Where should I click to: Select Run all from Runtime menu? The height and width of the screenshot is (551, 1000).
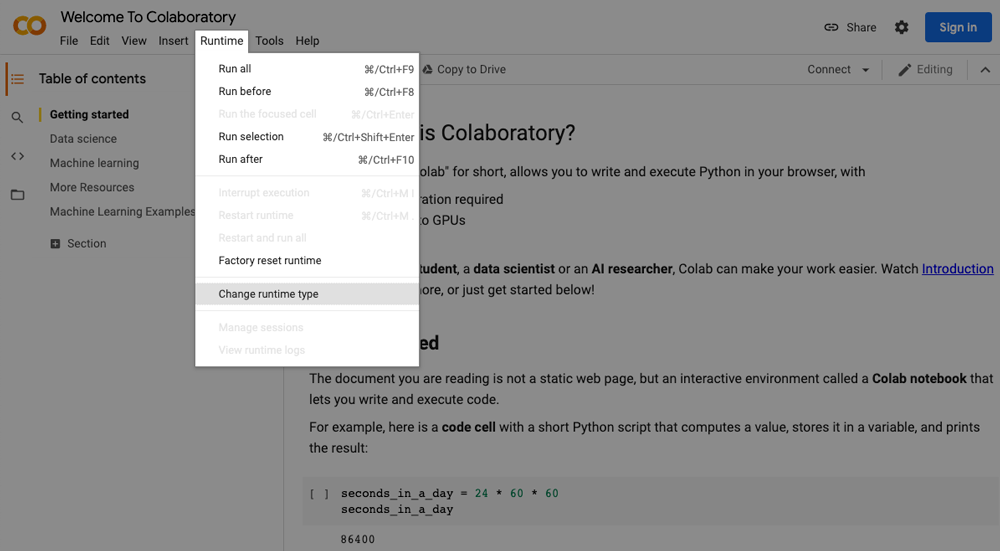click(x=307, y=69)
